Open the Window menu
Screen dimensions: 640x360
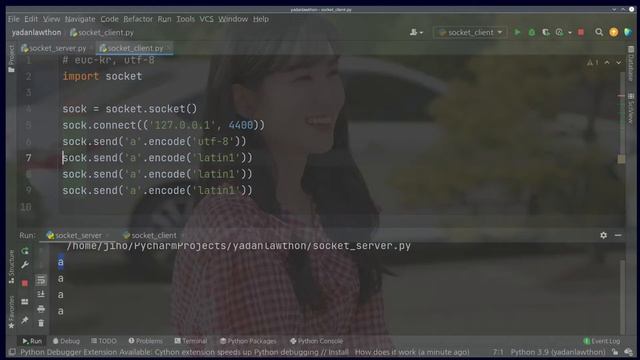[x=233, y=19]
